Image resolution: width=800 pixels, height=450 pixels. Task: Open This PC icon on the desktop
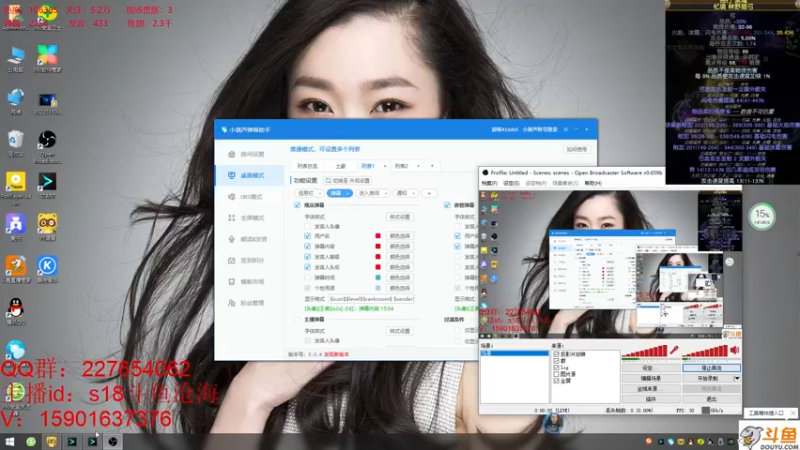[15, 60]
